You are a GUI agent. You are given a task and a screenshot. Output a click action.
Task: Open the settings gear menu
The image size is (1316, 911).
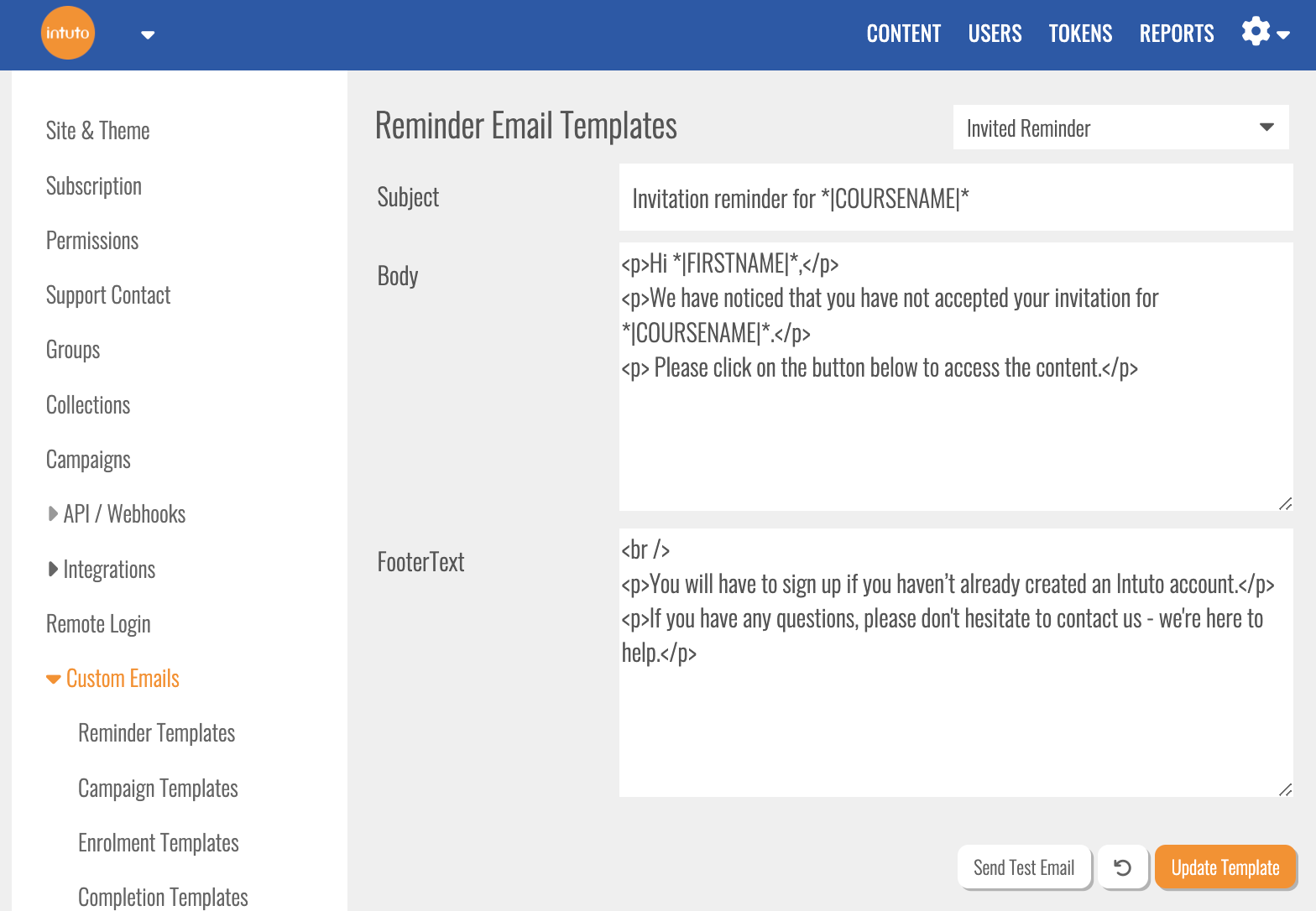pyautogui.click(x=1264, y=33)
